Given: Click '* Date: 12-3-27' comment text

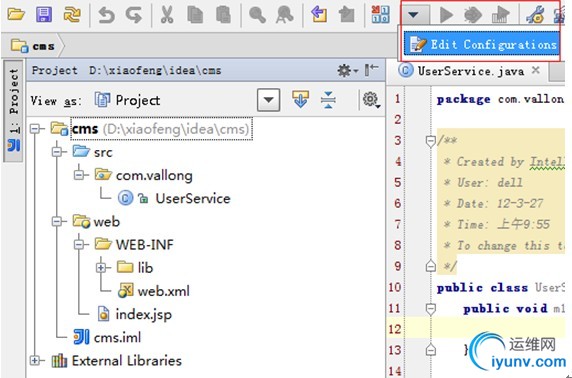Looking at the screenshot, I should pos(493,203).
